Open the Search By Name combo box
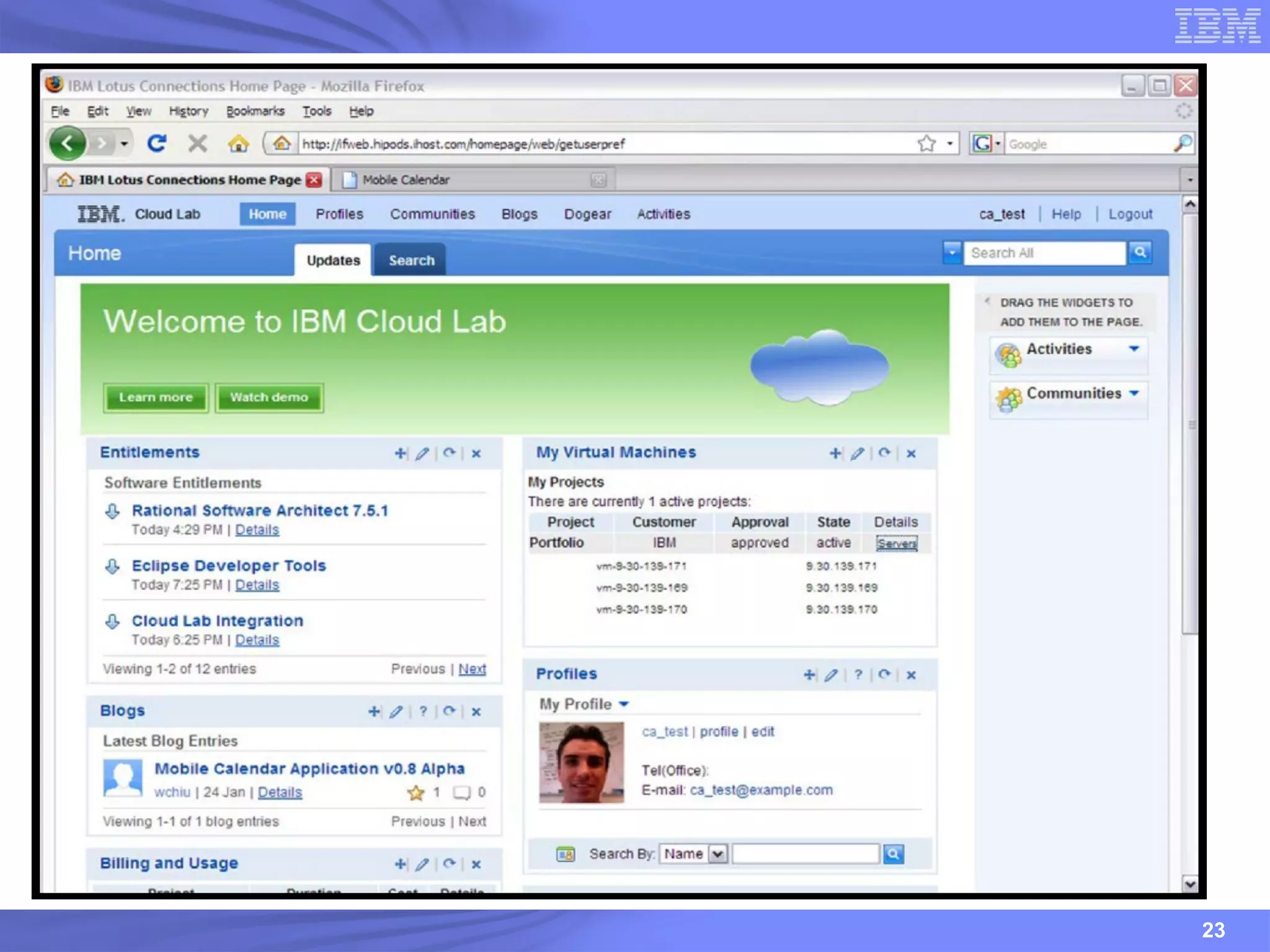Image resolution: width=1270 pixels, height=952 pixels. coord(717,854)
